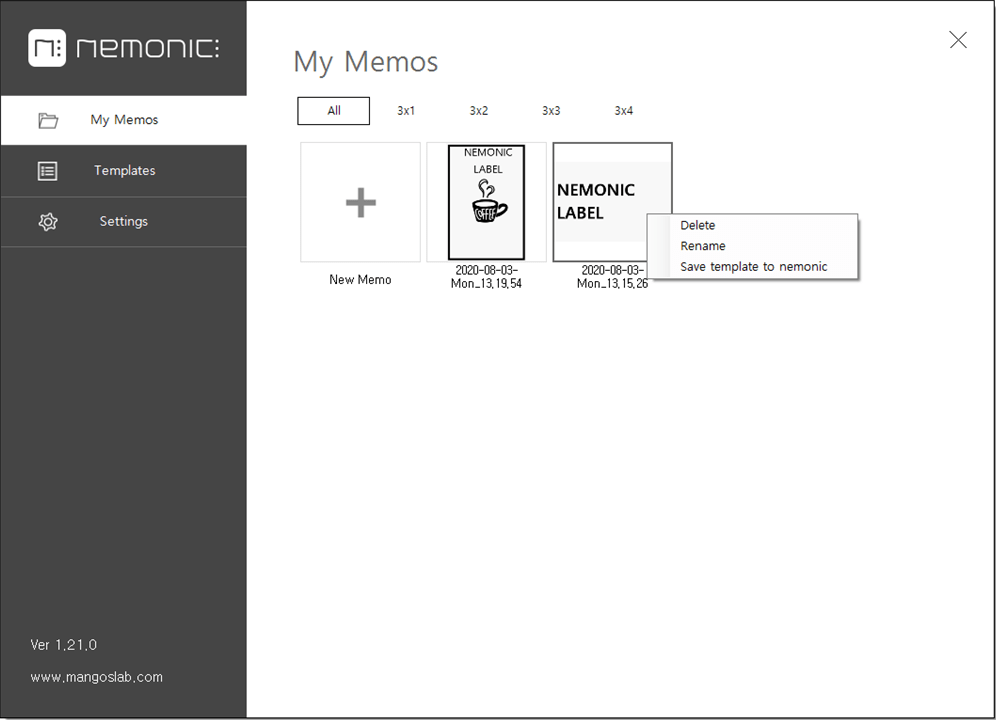996x720 pixels.
Task: Choose Delete from the context menu
Action: coord(753,225)
